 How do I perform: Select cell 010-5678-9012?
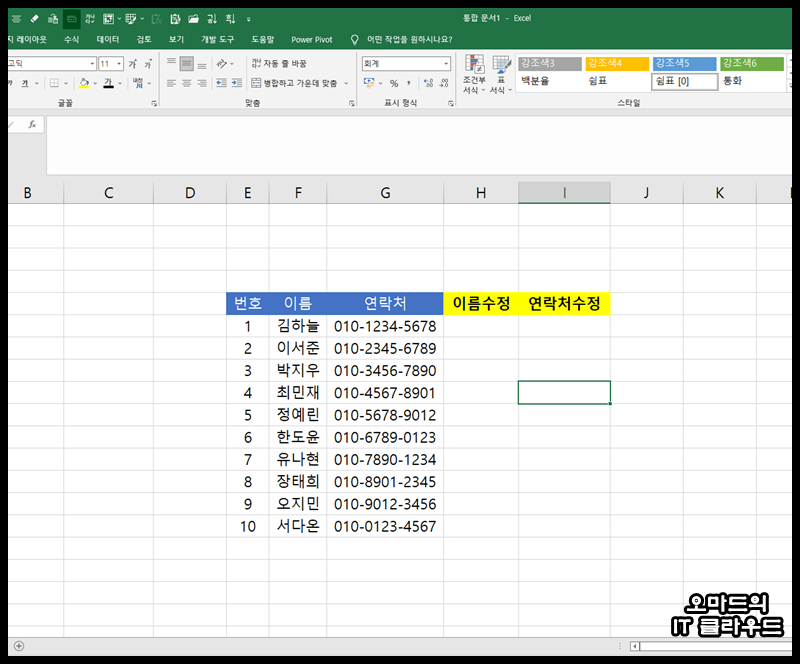click(385, 415)
